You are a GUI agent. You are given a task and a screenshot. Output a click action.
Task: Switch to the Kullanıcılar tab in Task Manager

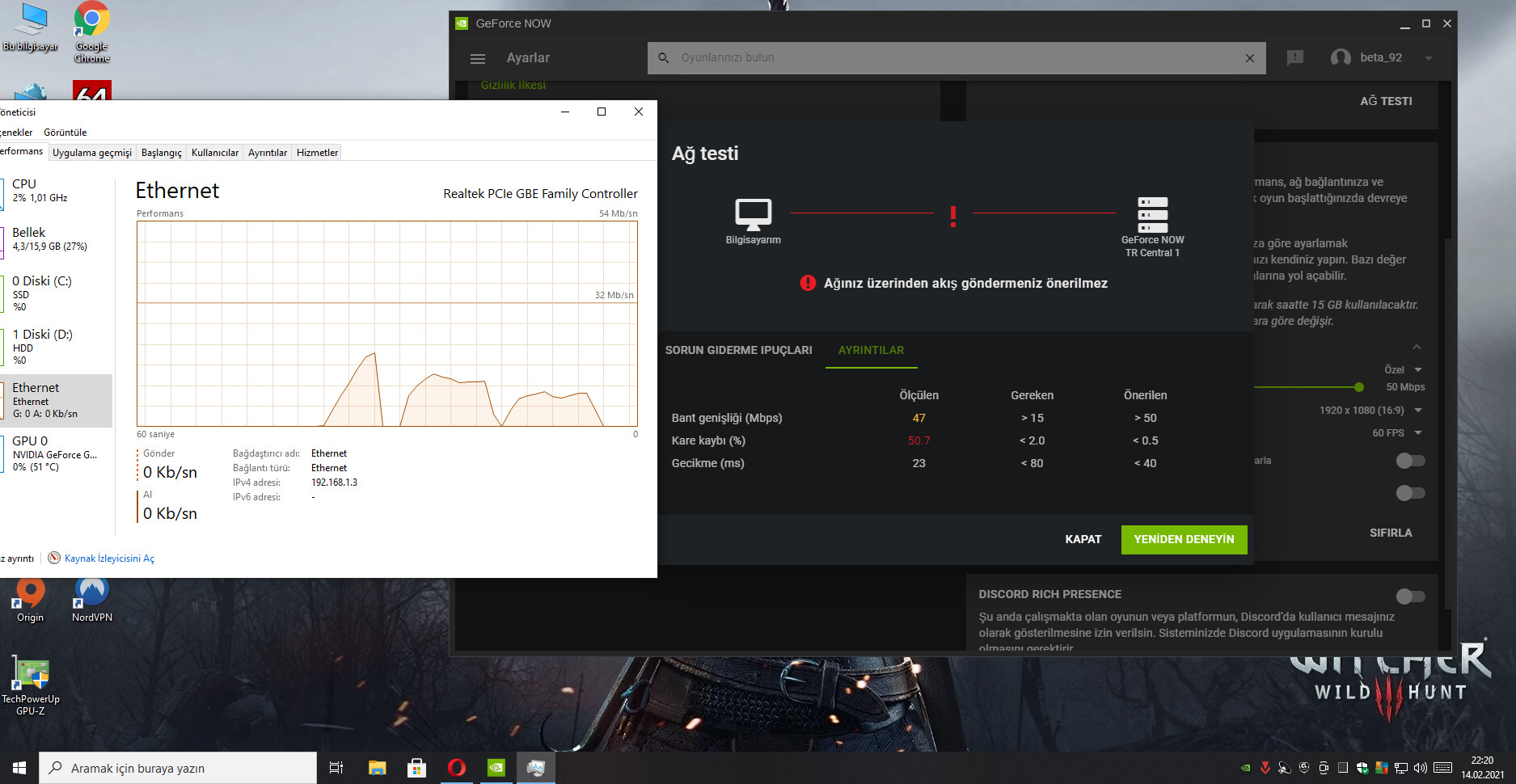[215, 153]
